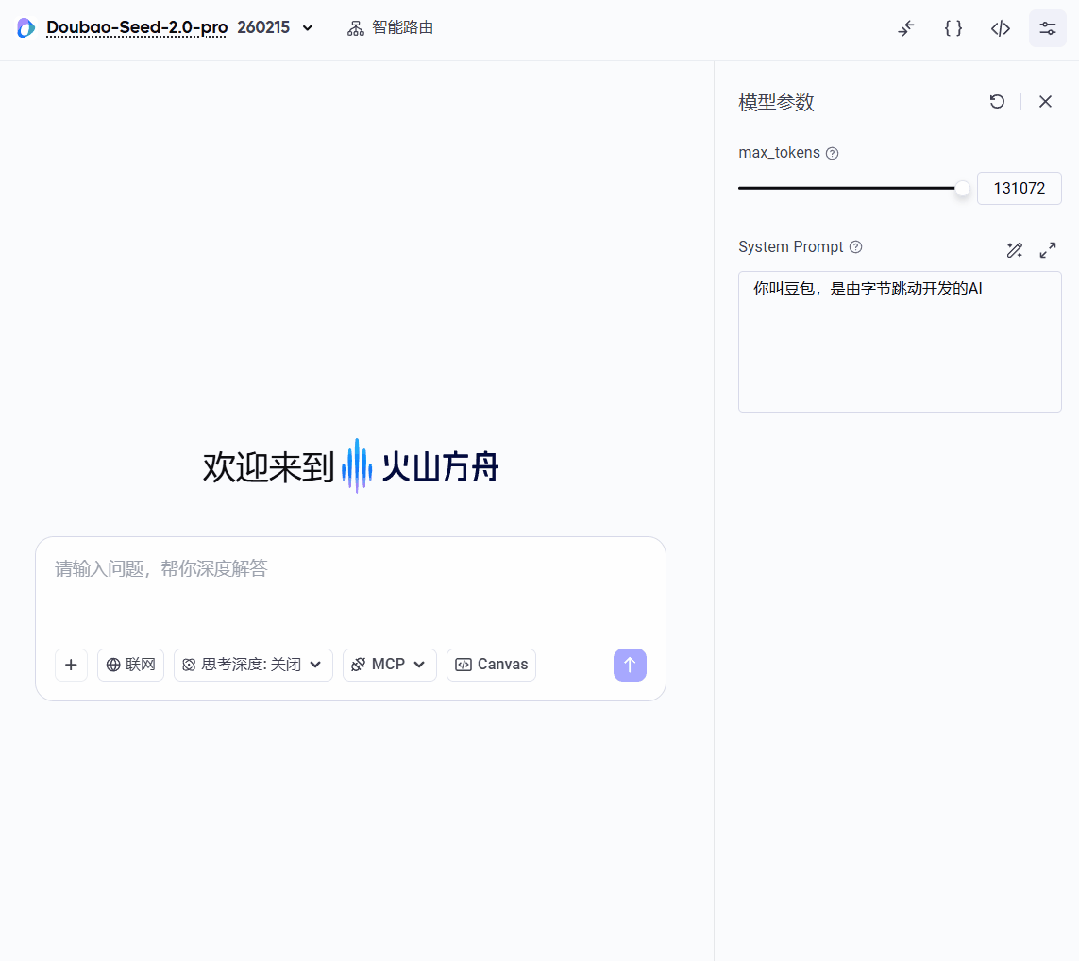Open the 思考深度 depth selection chevron

click(316, 664)
